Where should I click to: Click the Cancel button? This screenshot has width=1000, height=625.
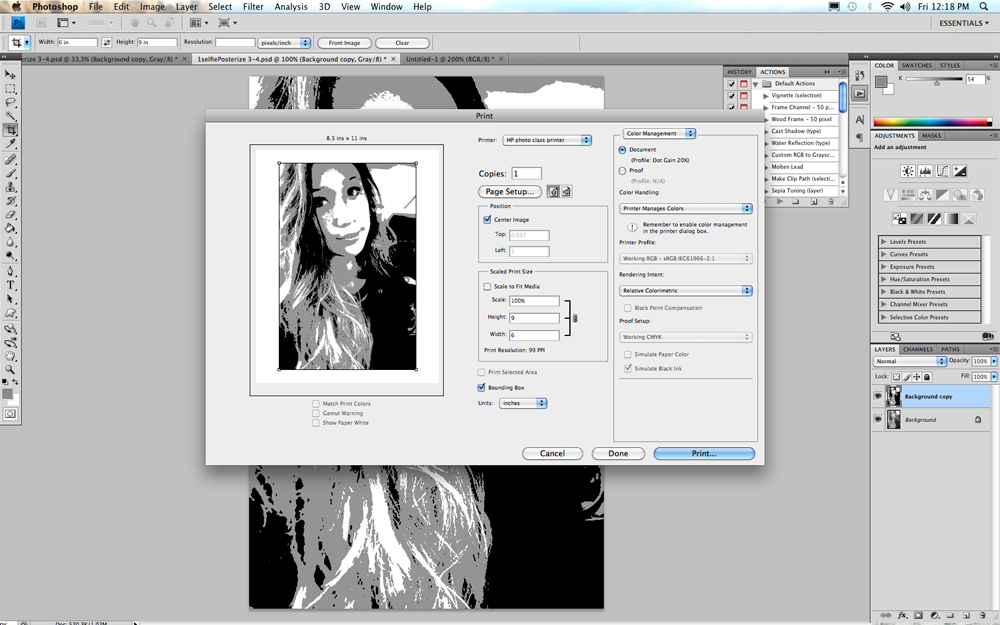pos(552,453)
